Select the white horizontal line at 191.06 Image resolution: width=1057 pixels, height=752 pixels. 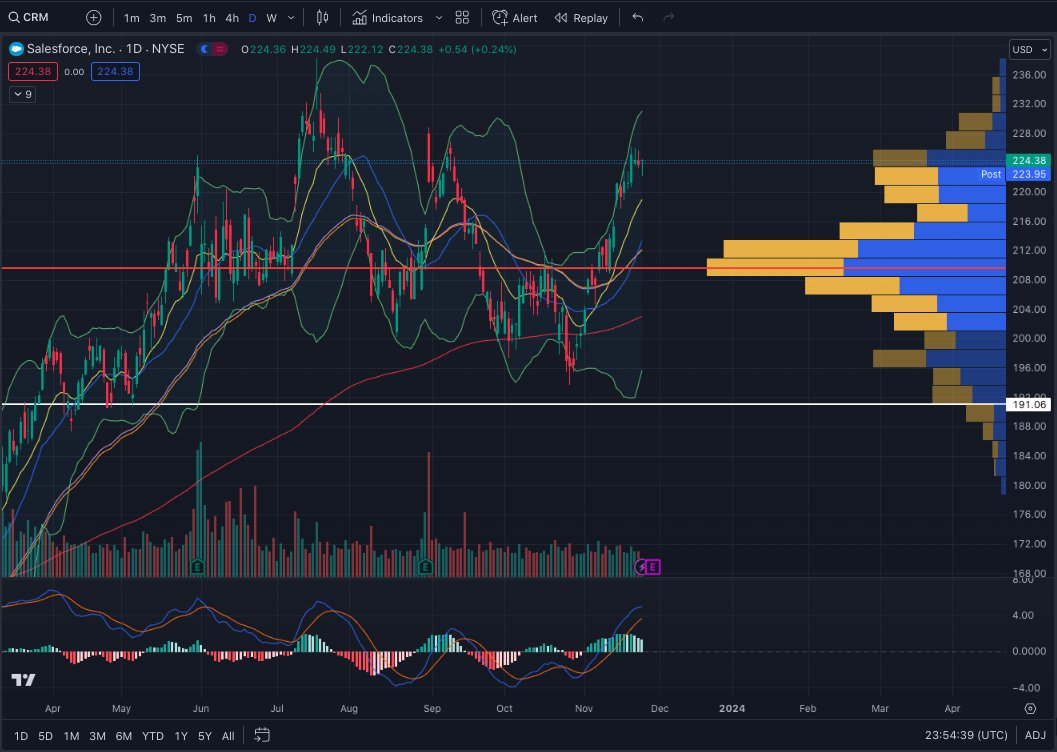502,404
